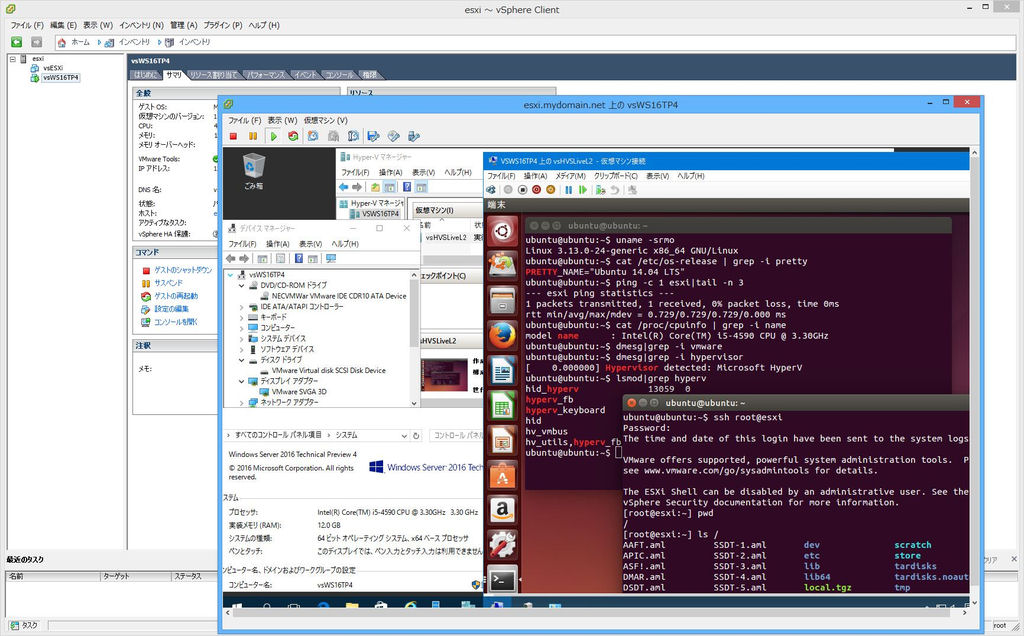This screenshot has height=636, width=1024.
Task: Collapse the DVD/CD-ROM ドライブ node in Device Manager
Action: coord(242,285)
